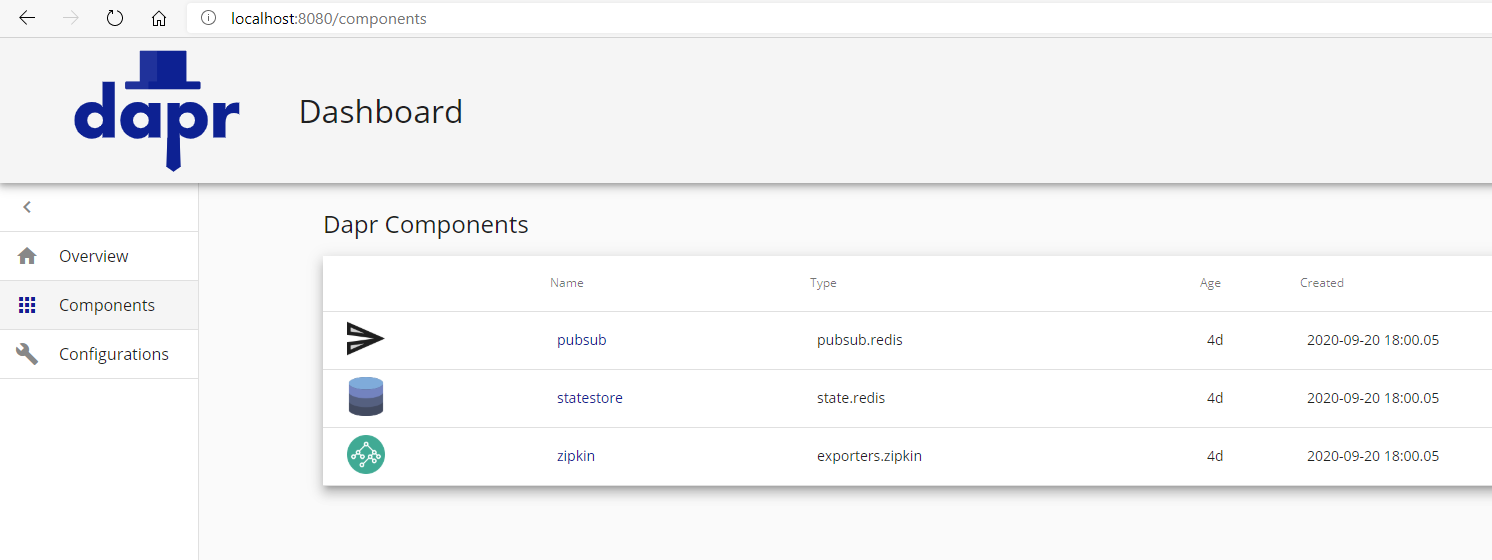Image resolution: width=1492 pixels, height=560 pixels.
Task: Click the Components grid icon
Action: tap(27, 305)
